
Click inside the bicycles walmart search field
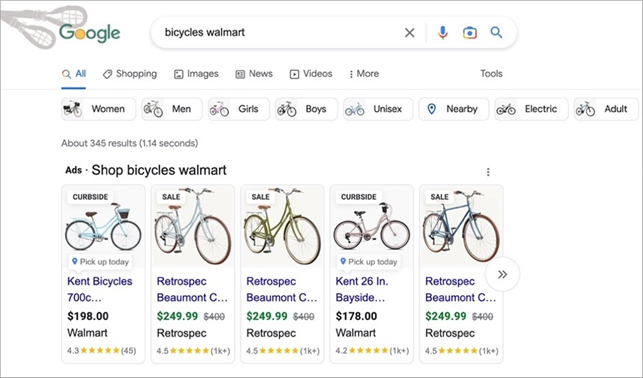[279, 32]
